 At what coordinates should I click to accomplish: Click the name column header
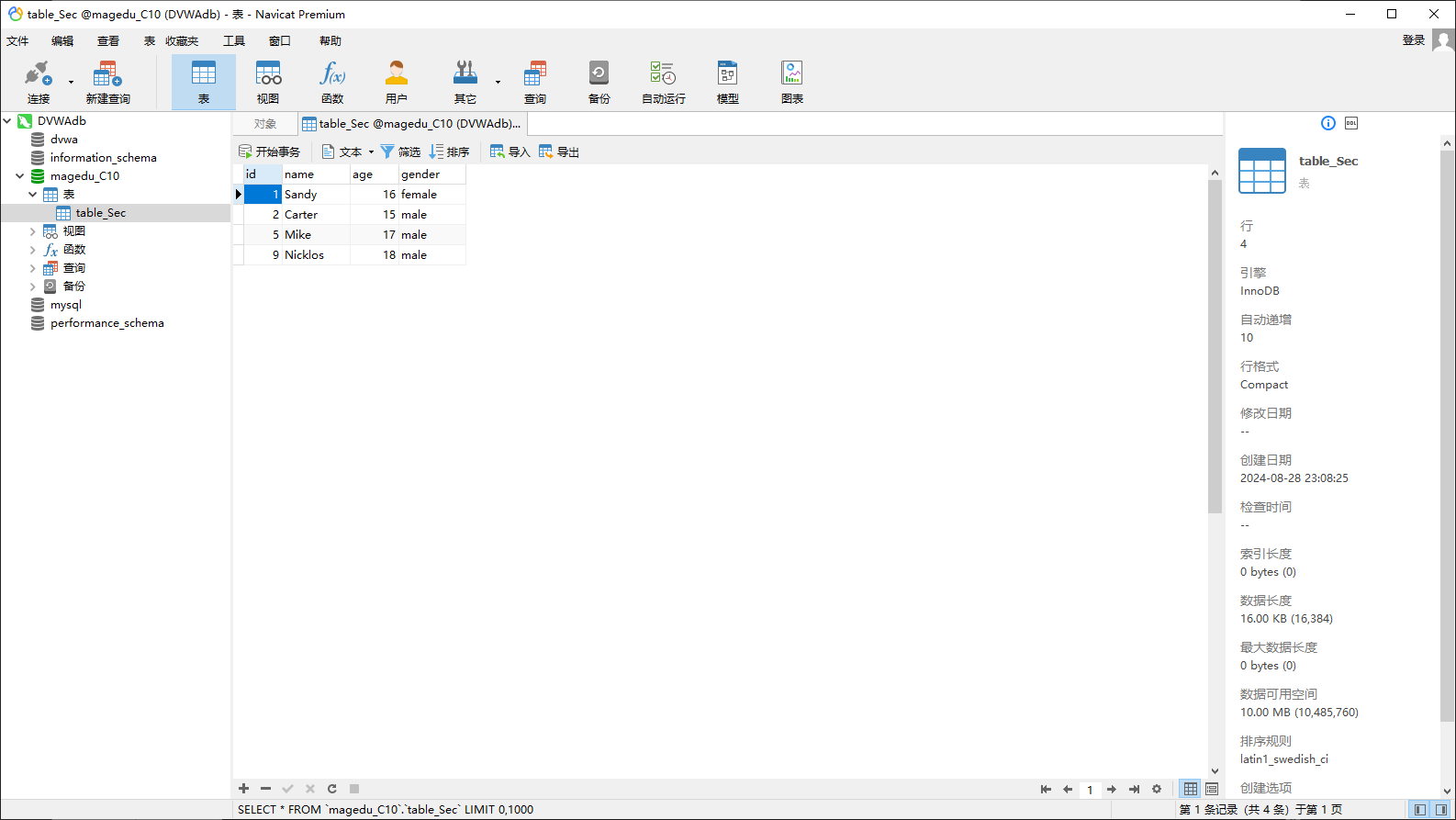[316, 174]
